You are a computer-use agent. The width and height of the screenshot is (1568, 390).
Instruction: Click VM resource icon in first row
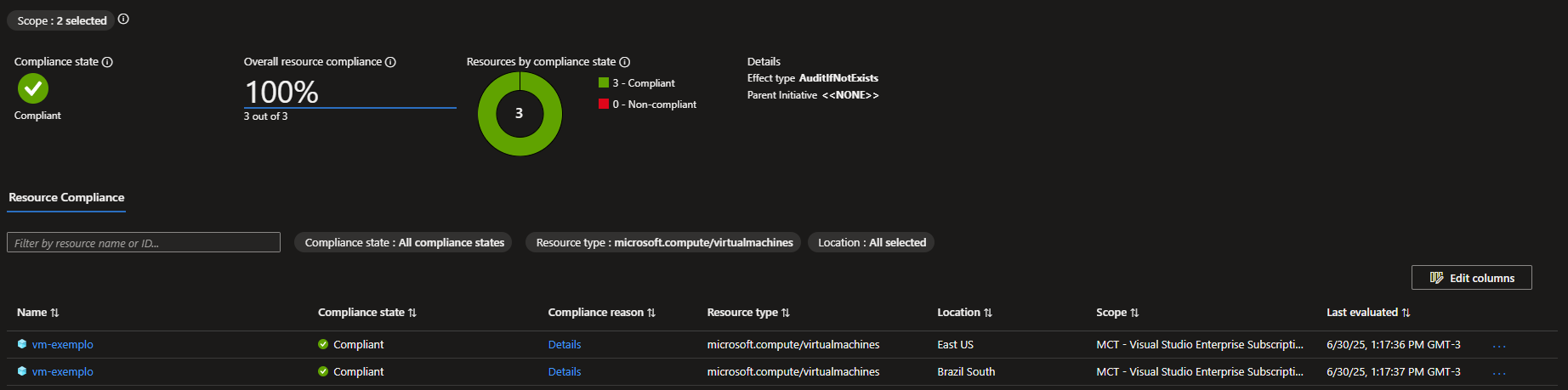22,344
